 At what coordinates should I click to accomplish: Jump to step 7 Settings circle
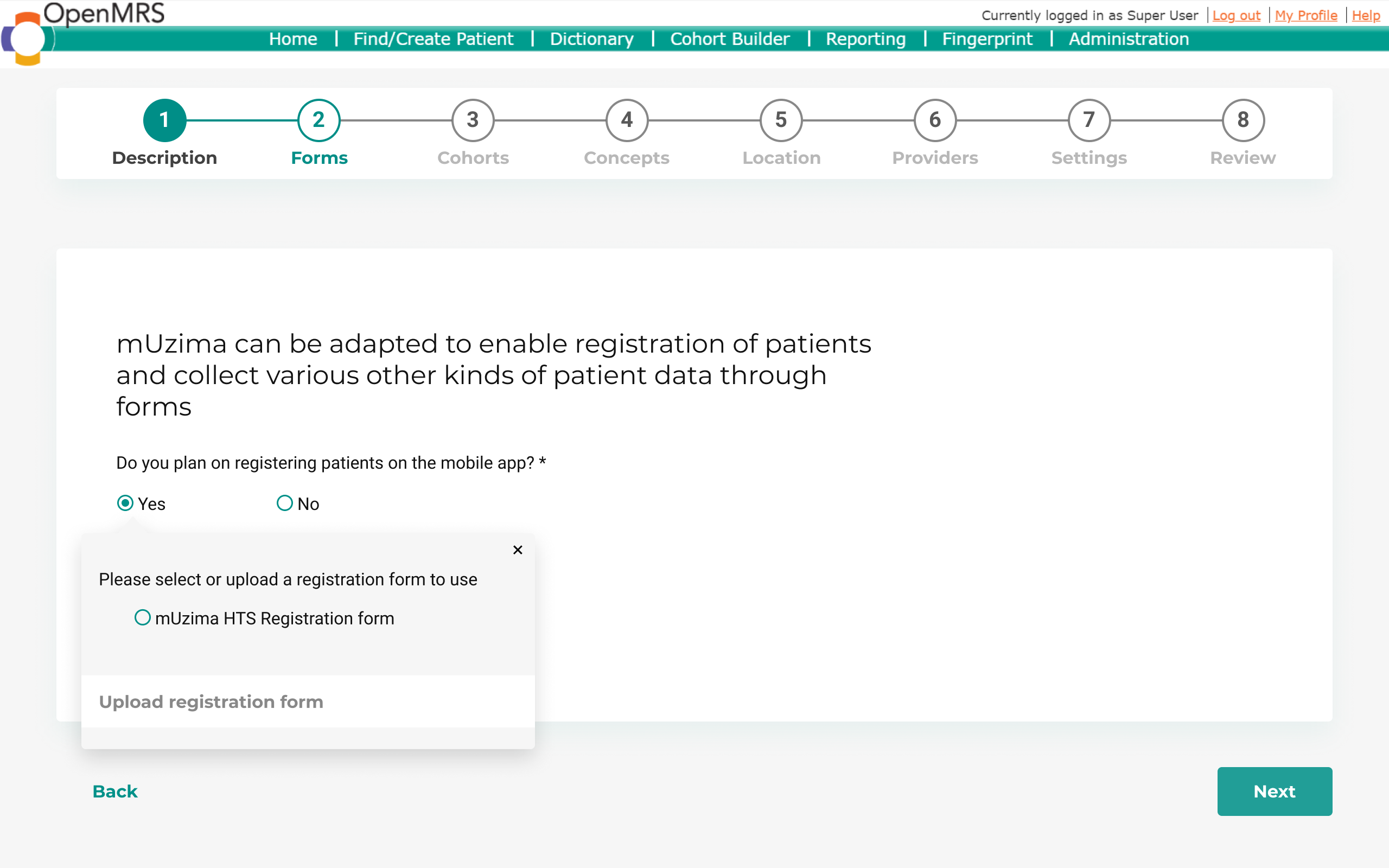pyautogui.click(x=1089, y=120)
